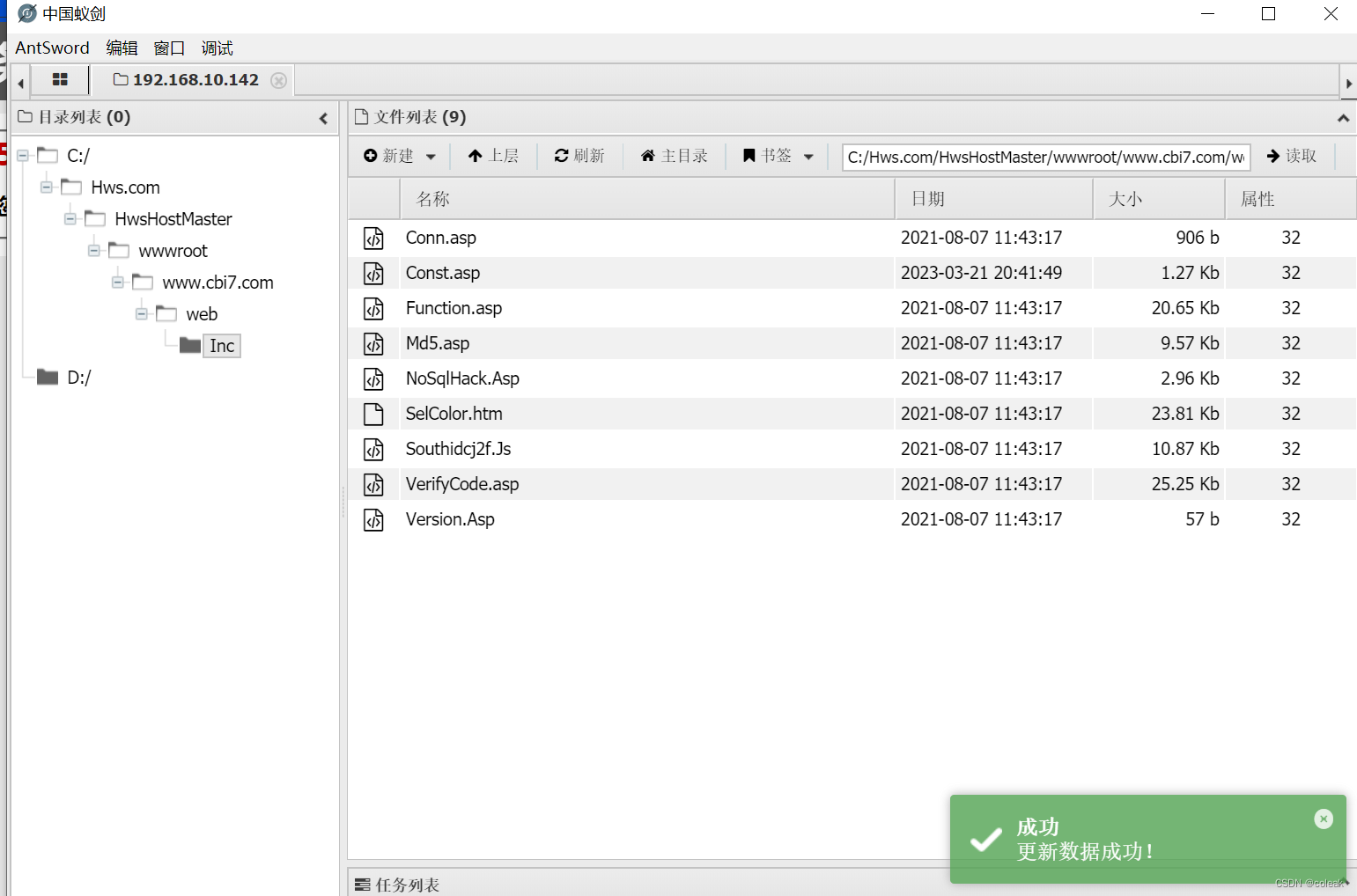The image size is (1357, 896).
Task: Open the dropdown arrow next to 书签
Action: 808,156
